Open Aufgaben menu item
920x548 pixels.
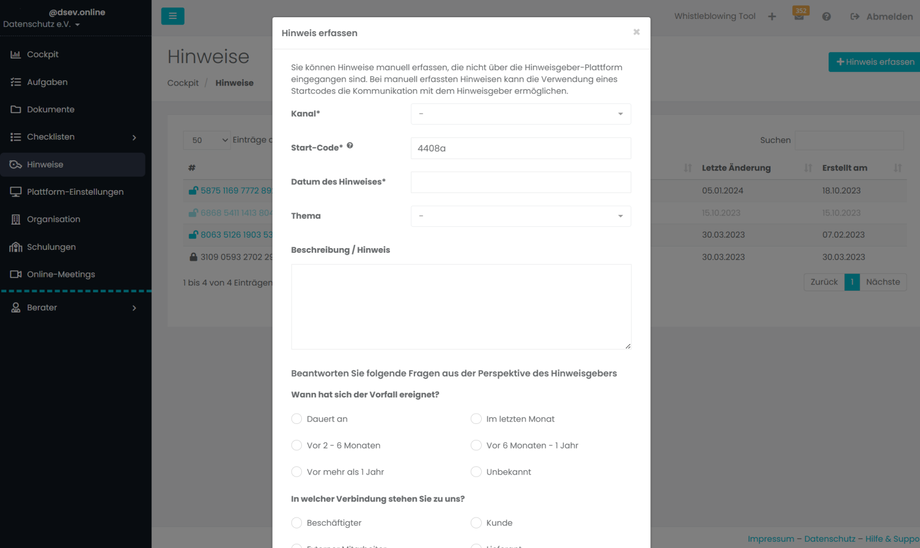[47, 82]
